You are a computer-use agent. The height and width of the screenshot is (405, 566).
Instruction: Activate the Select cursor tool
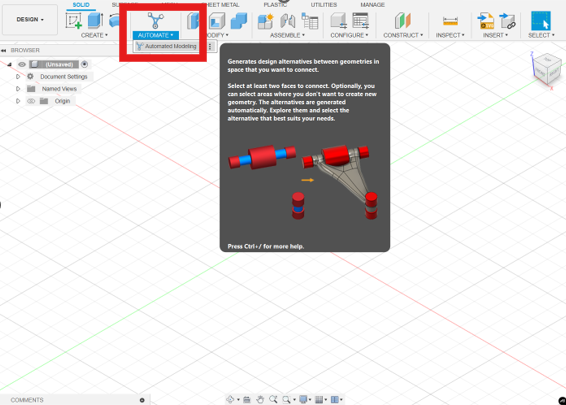click(x=541, y=21)
